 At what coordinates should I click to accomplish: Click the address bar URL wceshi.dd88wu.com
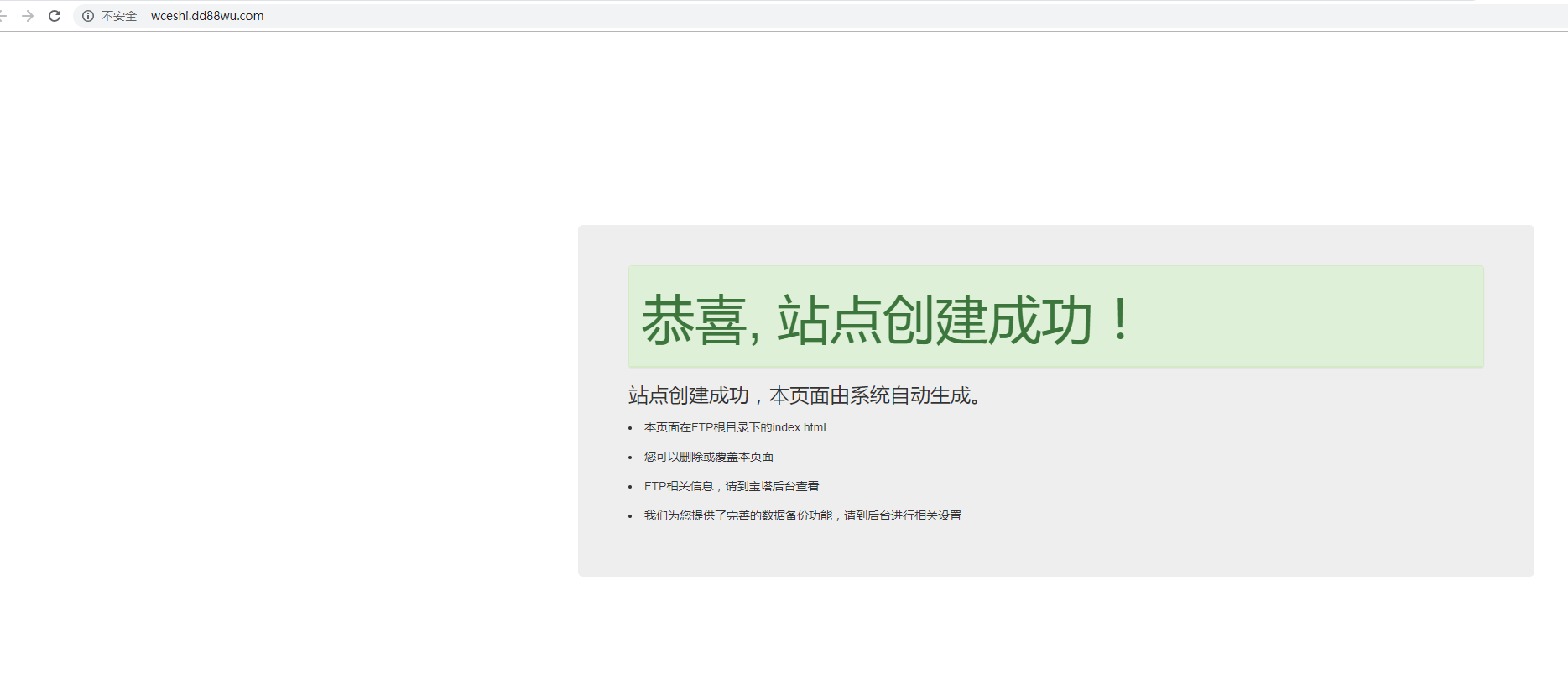tap(207, 16)
